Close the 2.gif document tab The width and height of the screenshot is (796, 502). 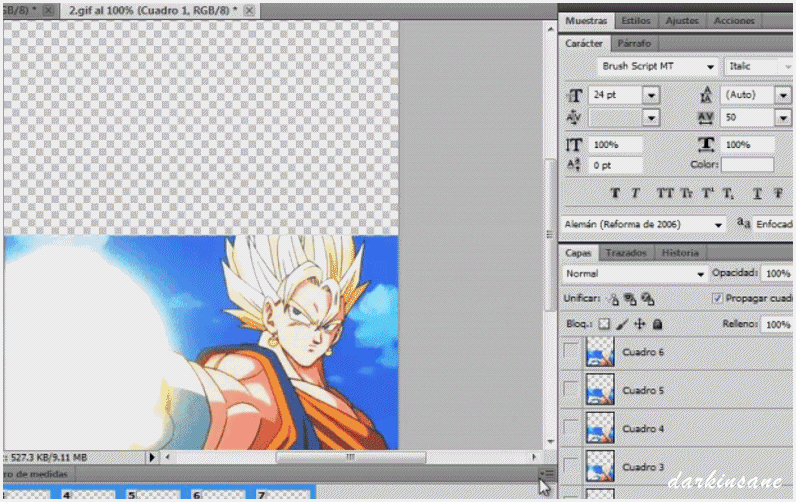tap(249, 10)
